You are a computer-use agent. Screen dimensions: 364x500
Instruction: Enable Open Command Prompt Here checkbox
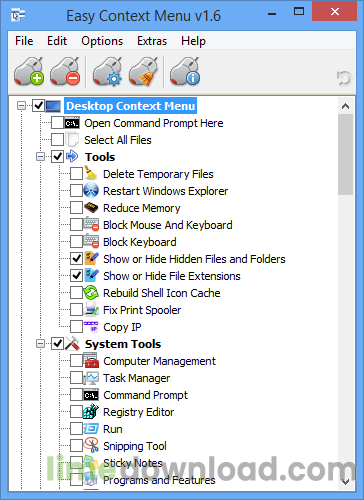tap(57, 123)
